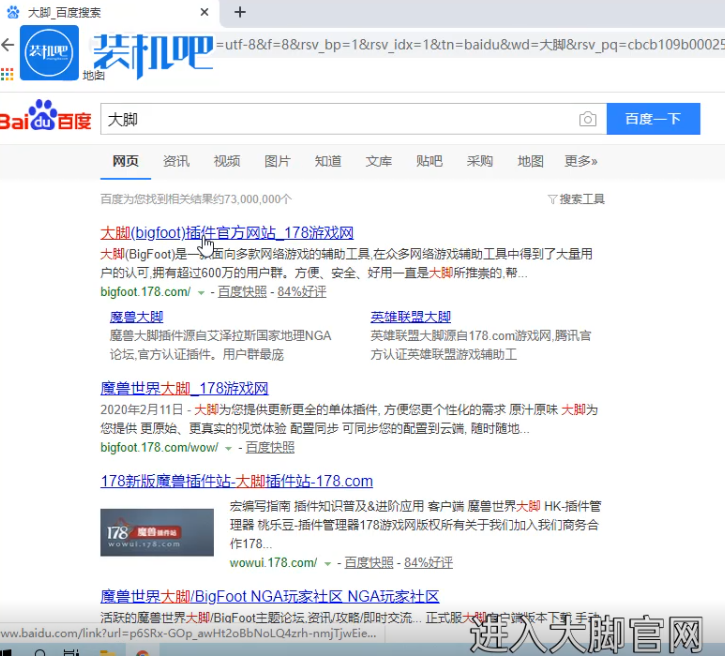Screen dimensions: 725x656
Task: Expand dropdown arrow beside wowui.178.com/
Action: point(328,563)
